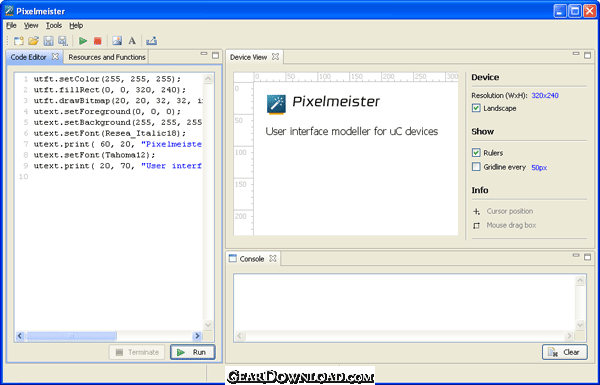Click code editor scroll right arrow
The height and width of the screenshot is (385, 600).
point(197,336)
